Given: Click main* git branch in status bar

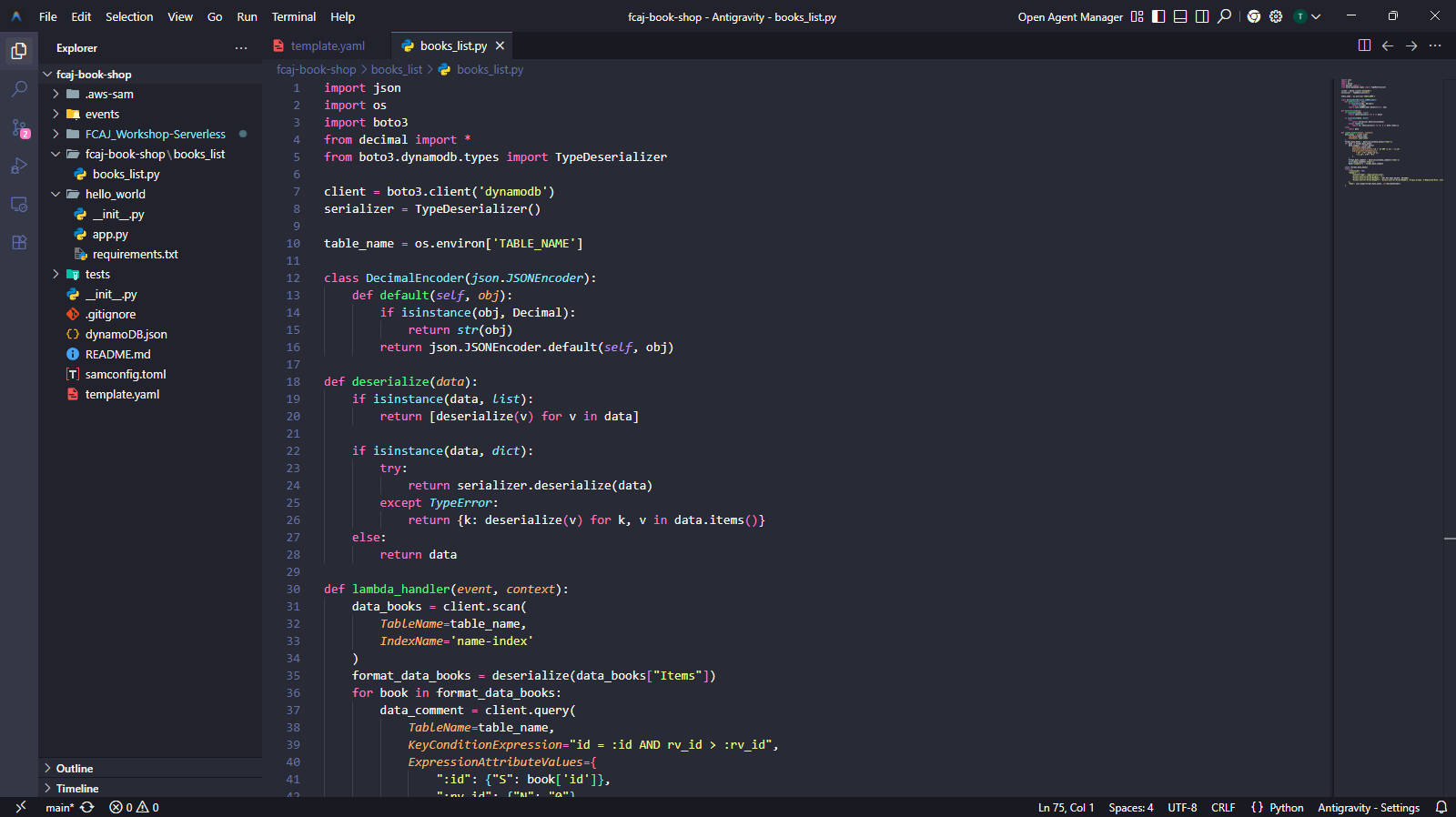Looking at the screenshot, I should (x=59, y=807).
